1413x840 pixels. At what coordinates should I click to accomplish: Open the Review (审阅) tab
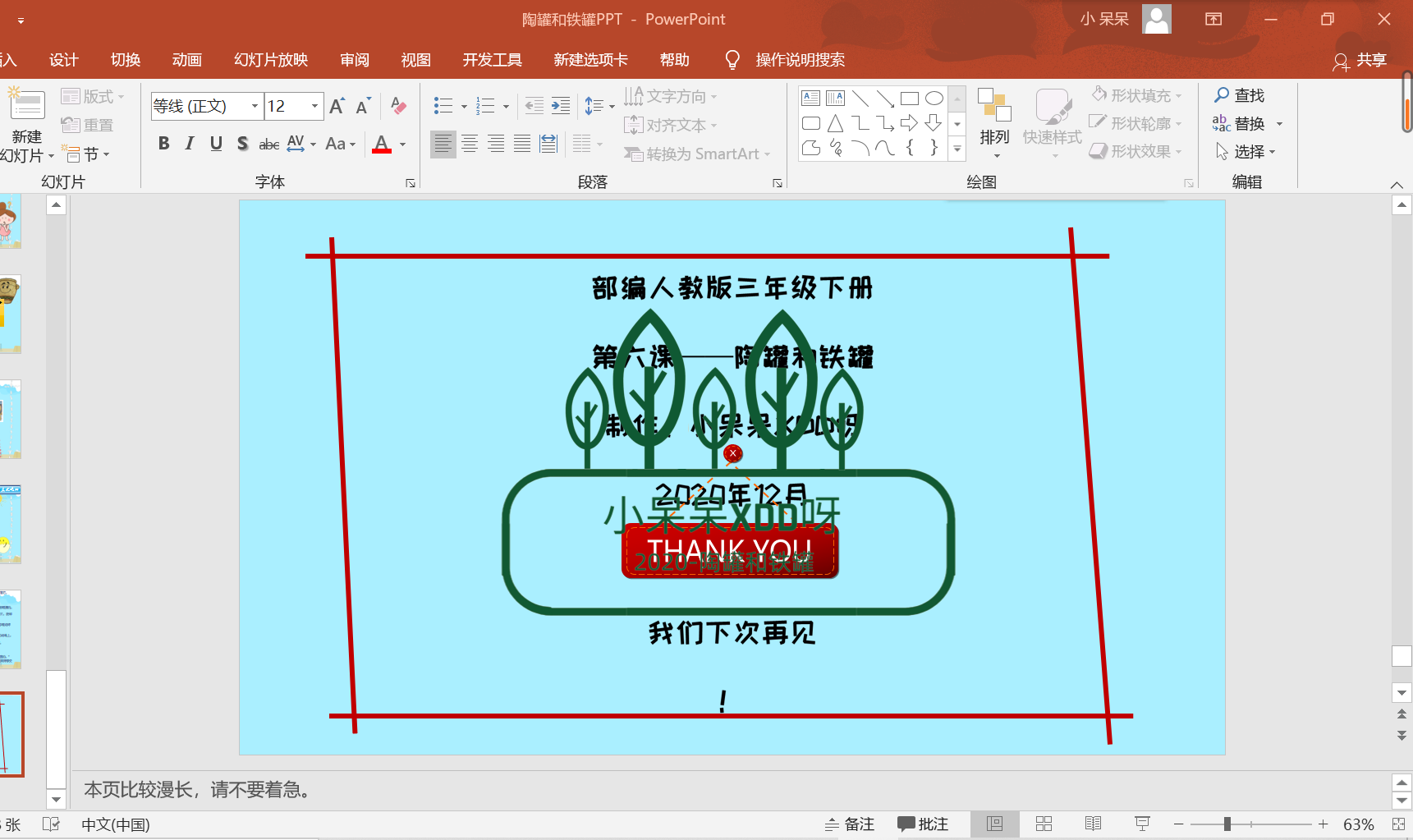[355, 60]
